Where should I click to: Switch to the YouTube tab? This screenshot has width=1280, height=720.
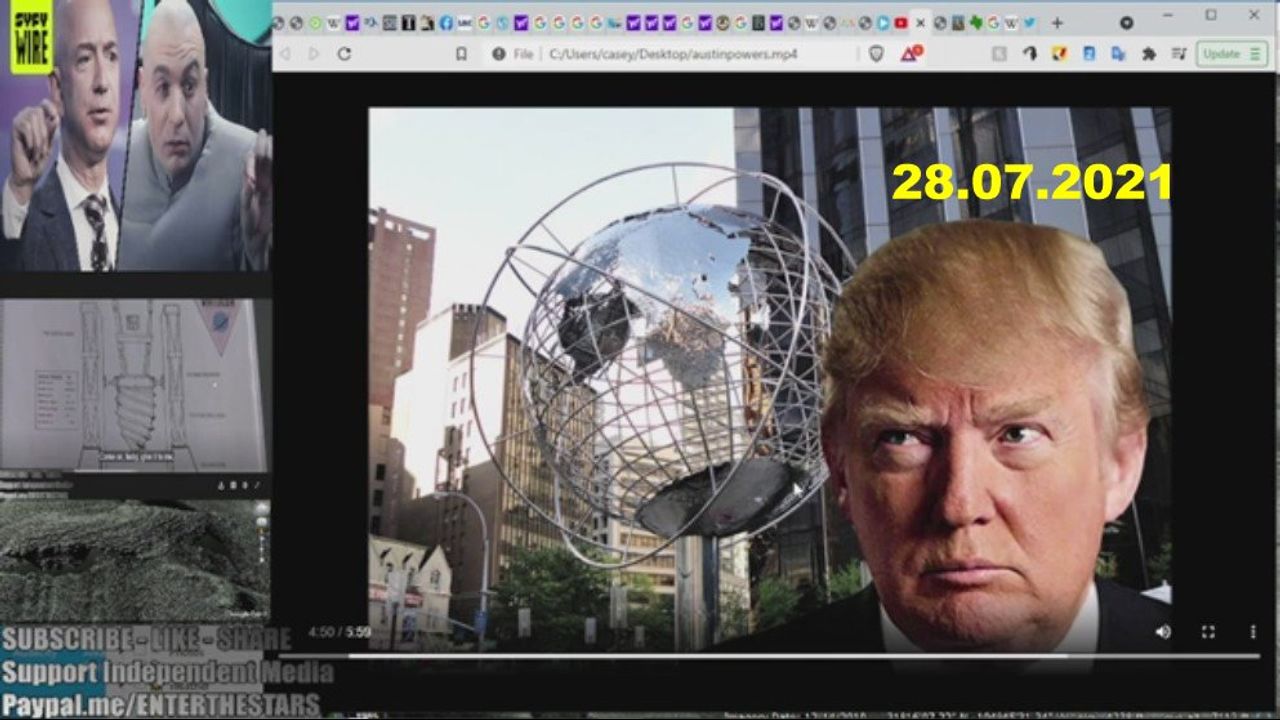[x=900, y=23]
